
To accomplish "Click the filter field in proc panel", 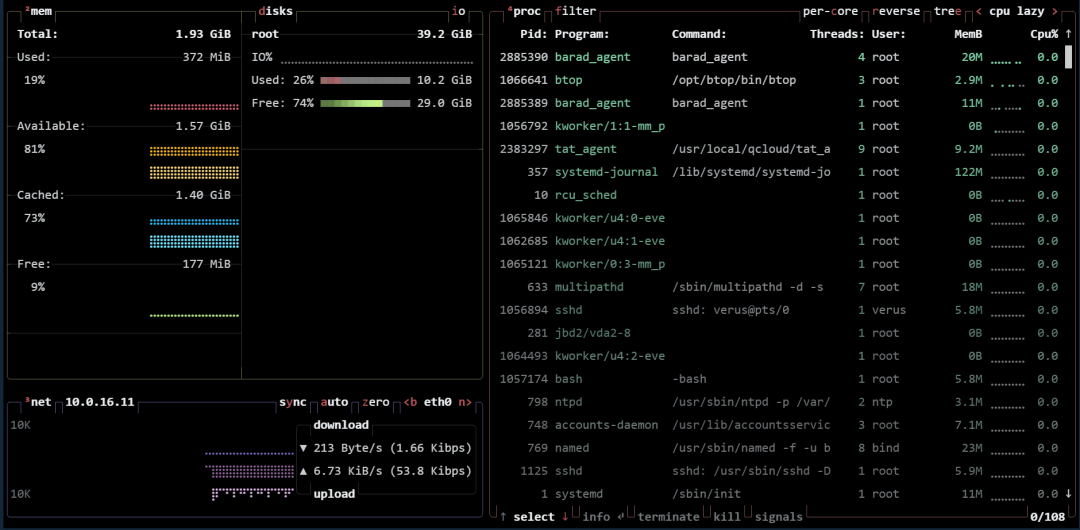I will pyautogui.click(x=575, y=12).
